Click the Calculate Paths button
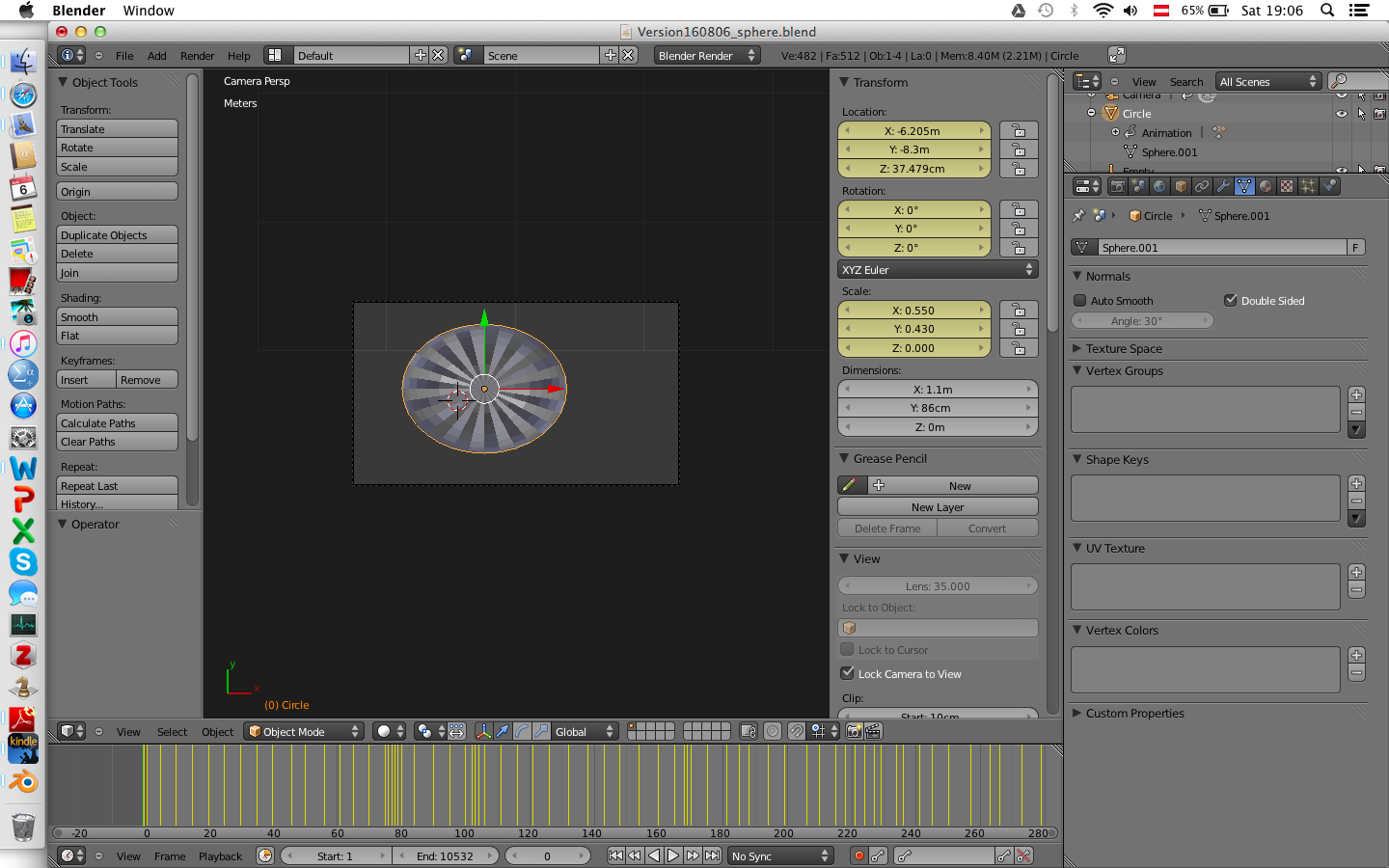 click(x=117, y=422)
